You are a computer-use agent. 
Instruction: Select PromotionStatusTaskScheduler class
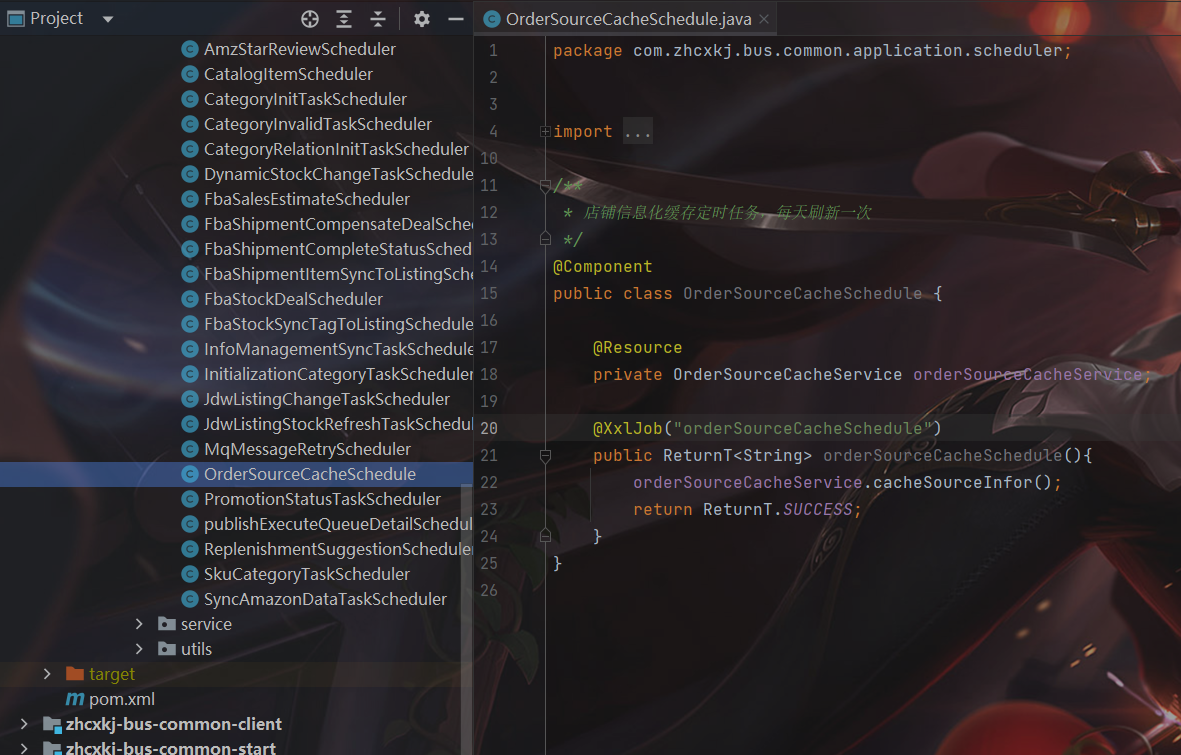coord(322,499)
